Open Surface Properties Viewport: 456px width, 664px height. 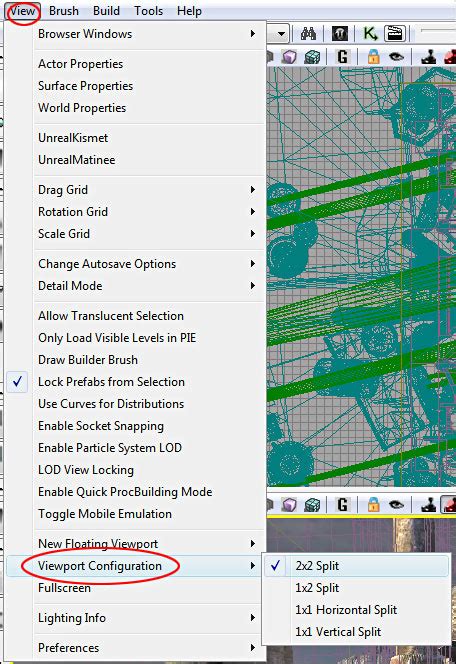(135, 86)
